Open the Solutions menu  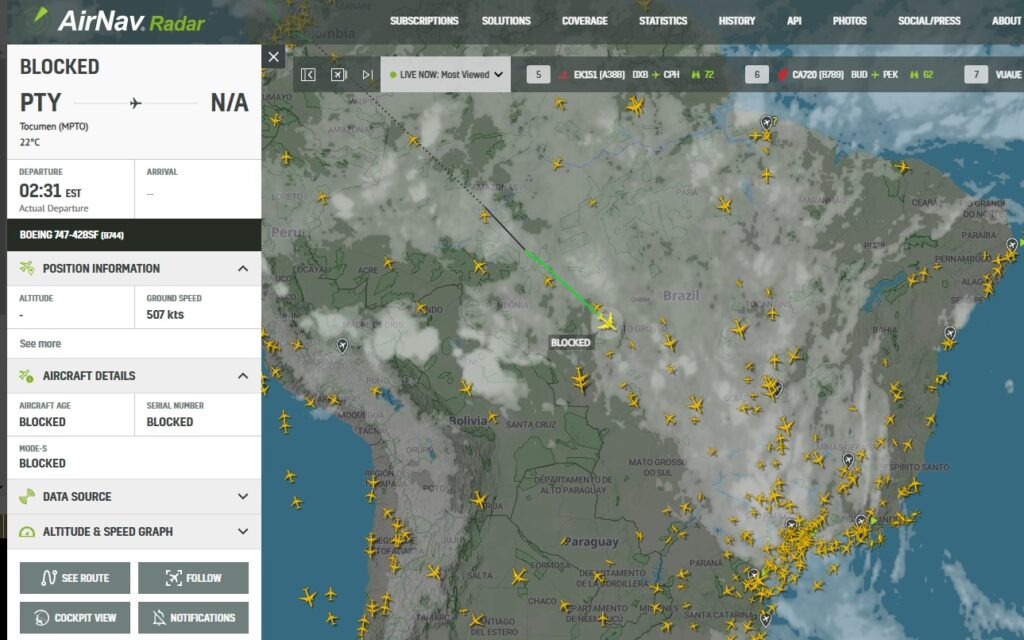click(x=506, y=21)
